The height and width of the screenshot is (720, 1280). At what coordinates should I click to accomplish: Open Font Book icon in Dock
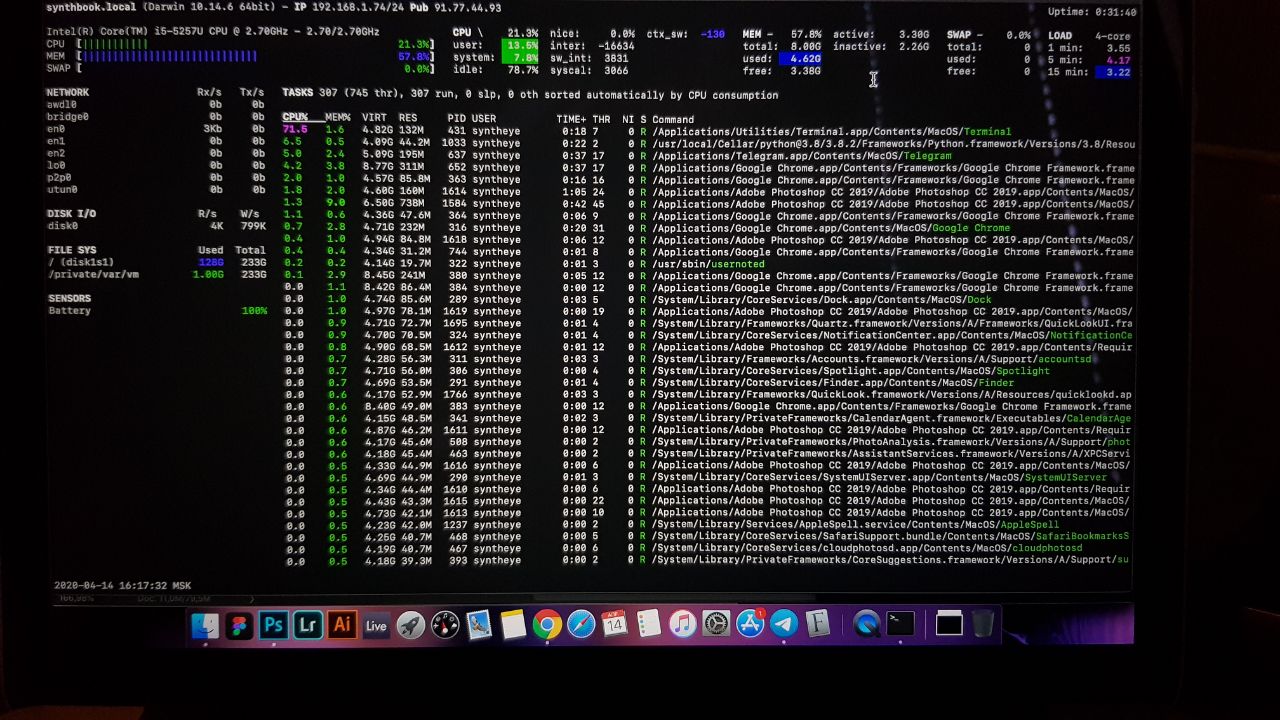[818, 626]
